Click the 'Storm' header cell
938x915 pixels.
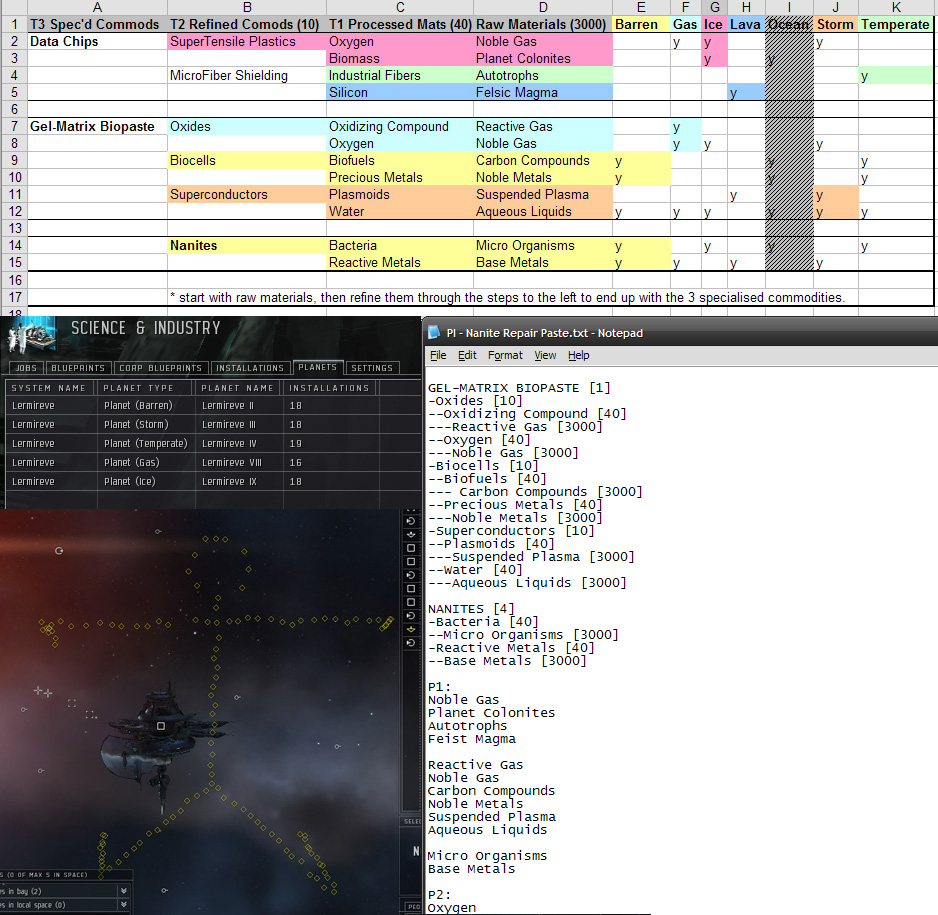836,25
